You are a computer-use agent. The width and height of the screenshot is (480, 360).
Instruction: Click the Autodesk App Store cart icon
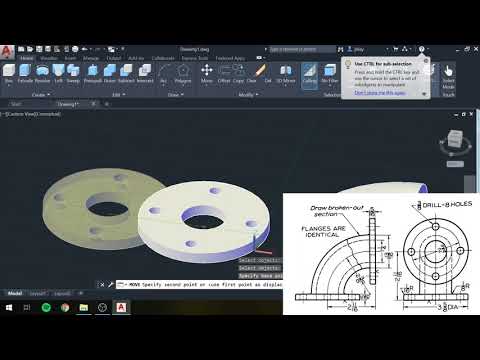click(396, 49)
